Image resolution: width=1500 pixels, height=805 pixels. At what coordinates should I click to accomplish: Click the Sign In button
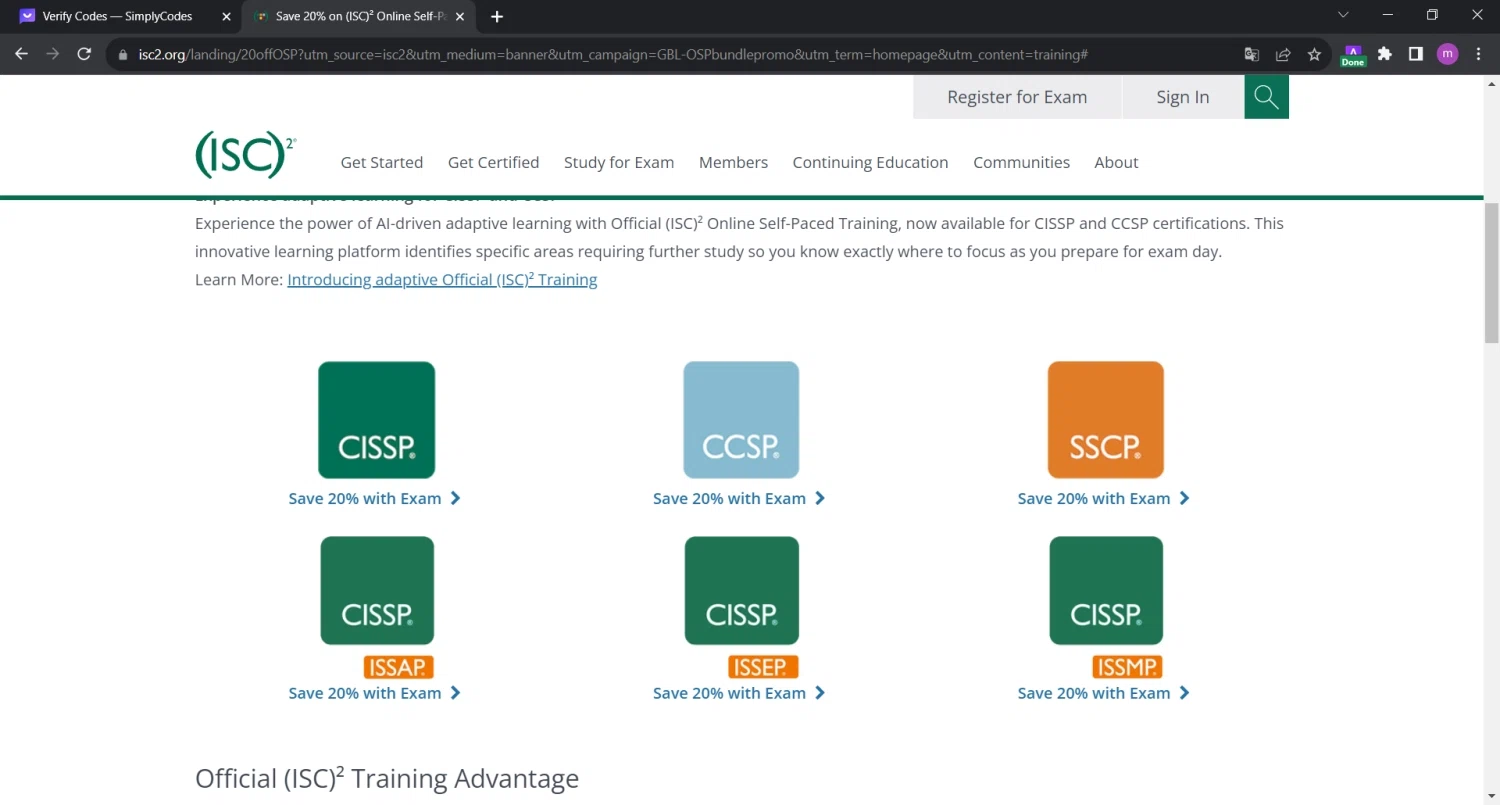point(1183,97)
